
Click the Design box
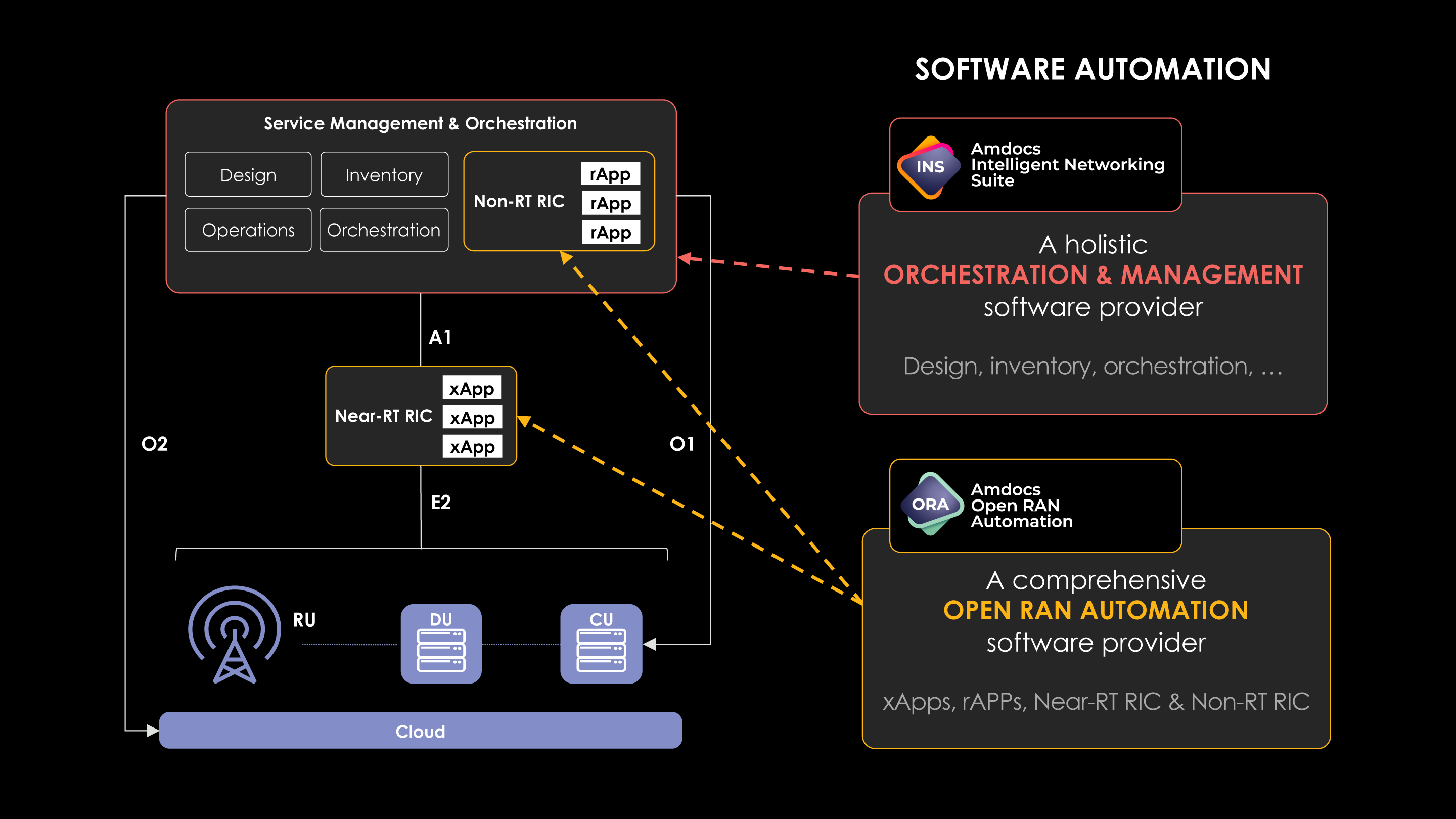pyautogui.click(x=248, y=174)
